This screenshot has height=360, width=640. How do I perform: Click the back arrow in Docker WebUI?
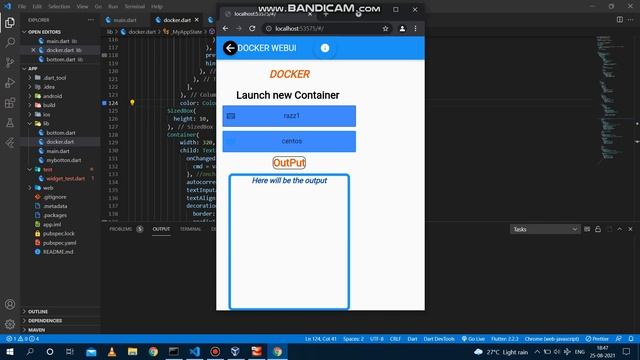coord(230,48)
